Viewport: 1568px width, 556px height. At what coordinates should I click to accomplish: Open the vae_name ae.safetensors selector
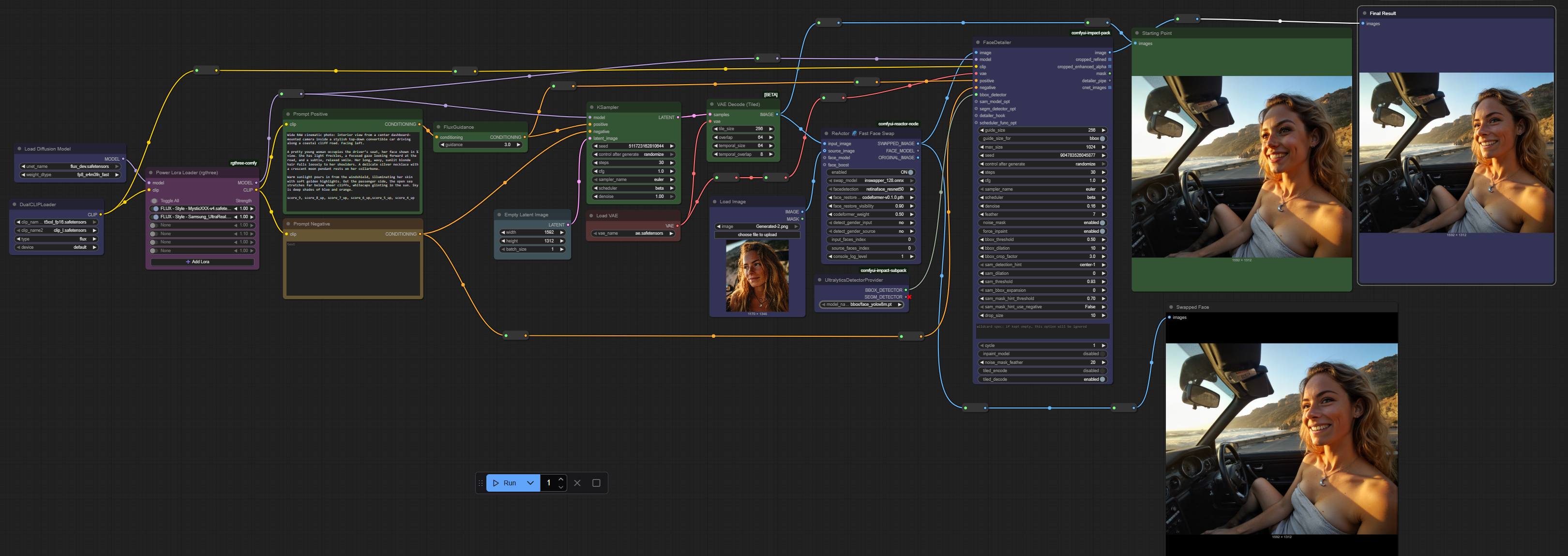click(x=633, y=233)
